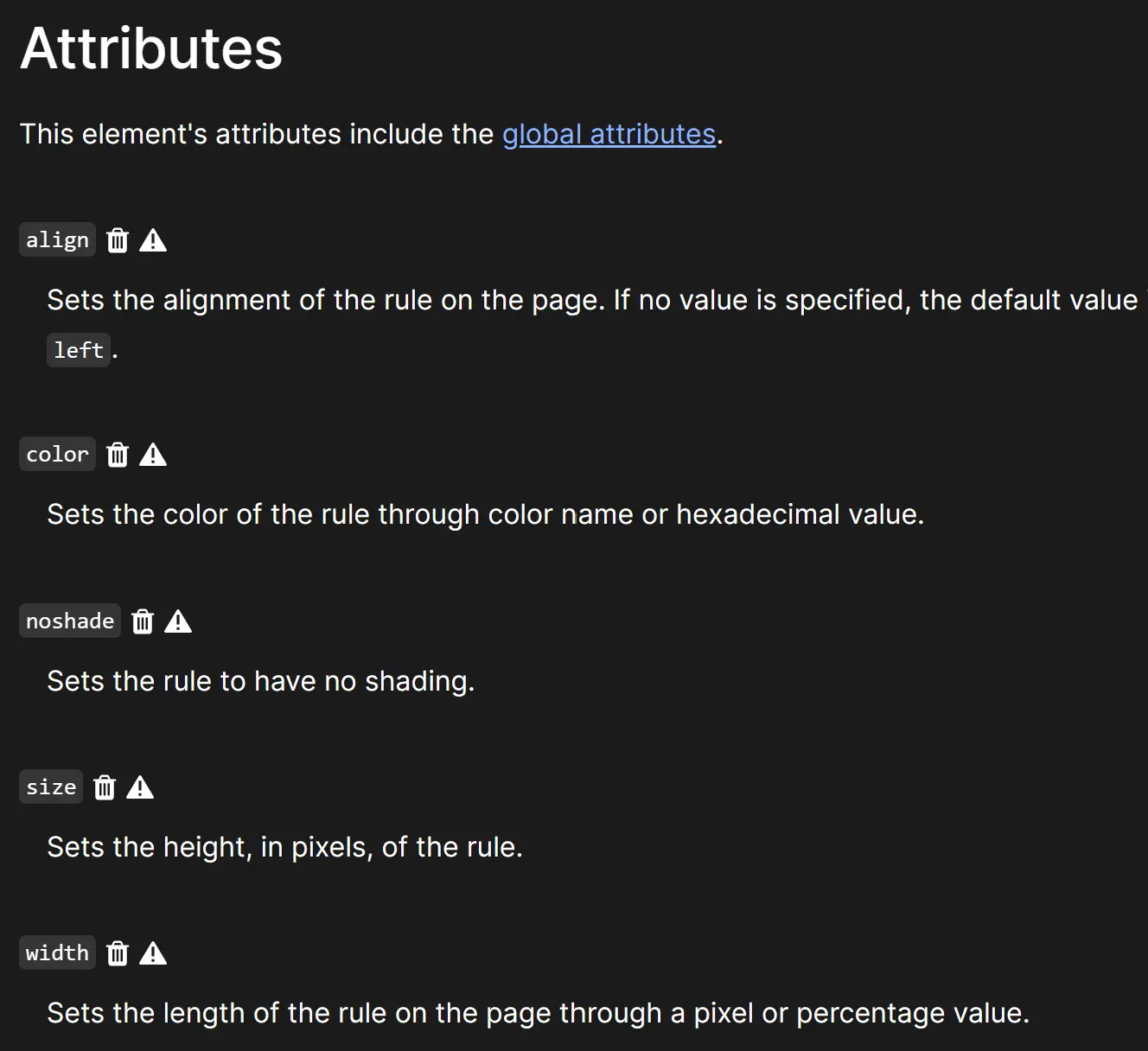Click the noshade attribute code label
This screenshot has height=1051, width=1148.
(x=70, y=621)
